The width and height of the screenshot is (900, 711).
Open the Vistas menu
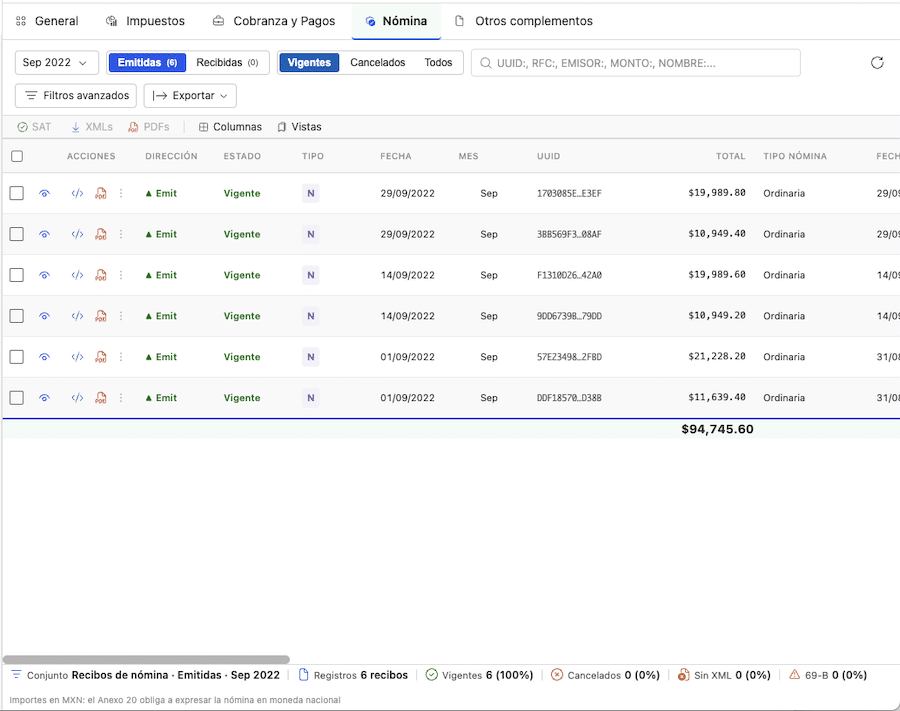299,127
